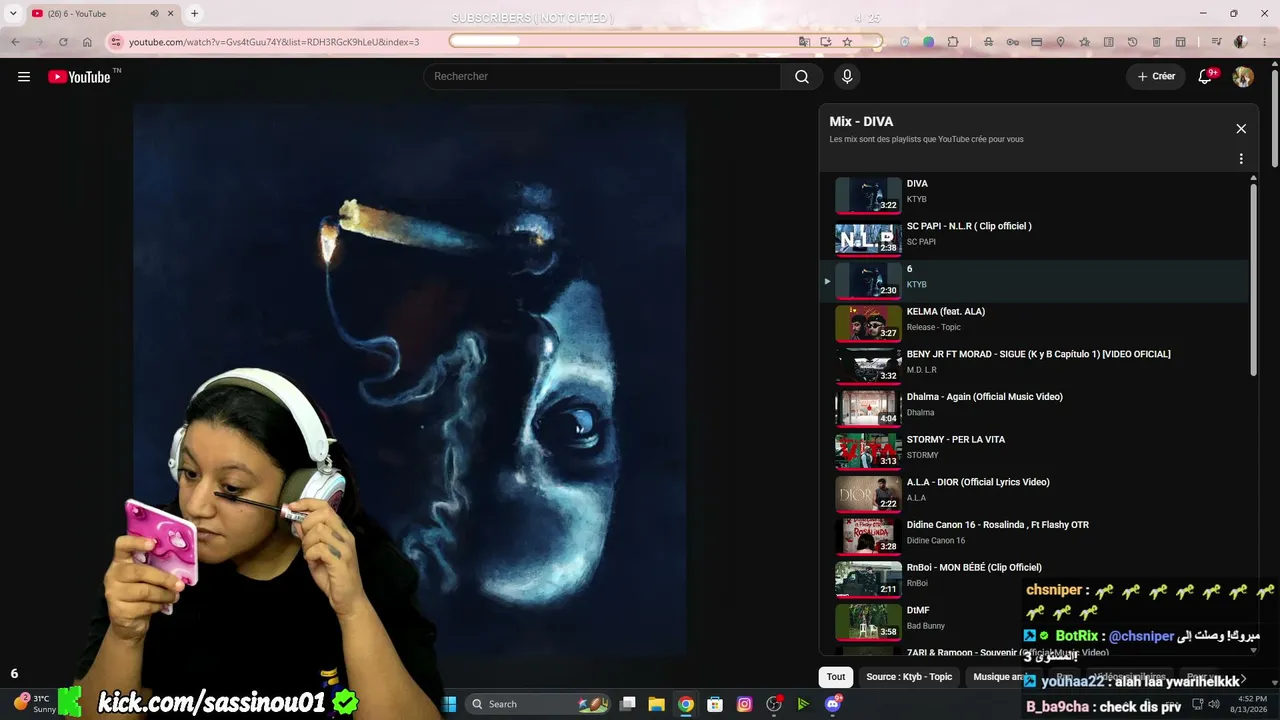Screen dimensions: 1280x720
Task: Start voice search with the microphone
Action: 847,77
